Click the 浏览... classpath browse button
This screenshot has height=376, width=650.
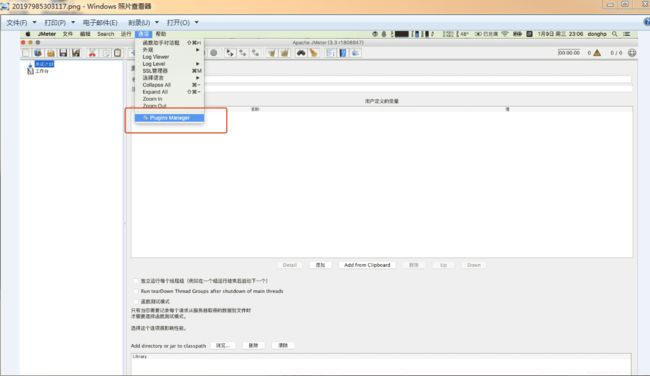pyautogui.click(x=223, y=345)
